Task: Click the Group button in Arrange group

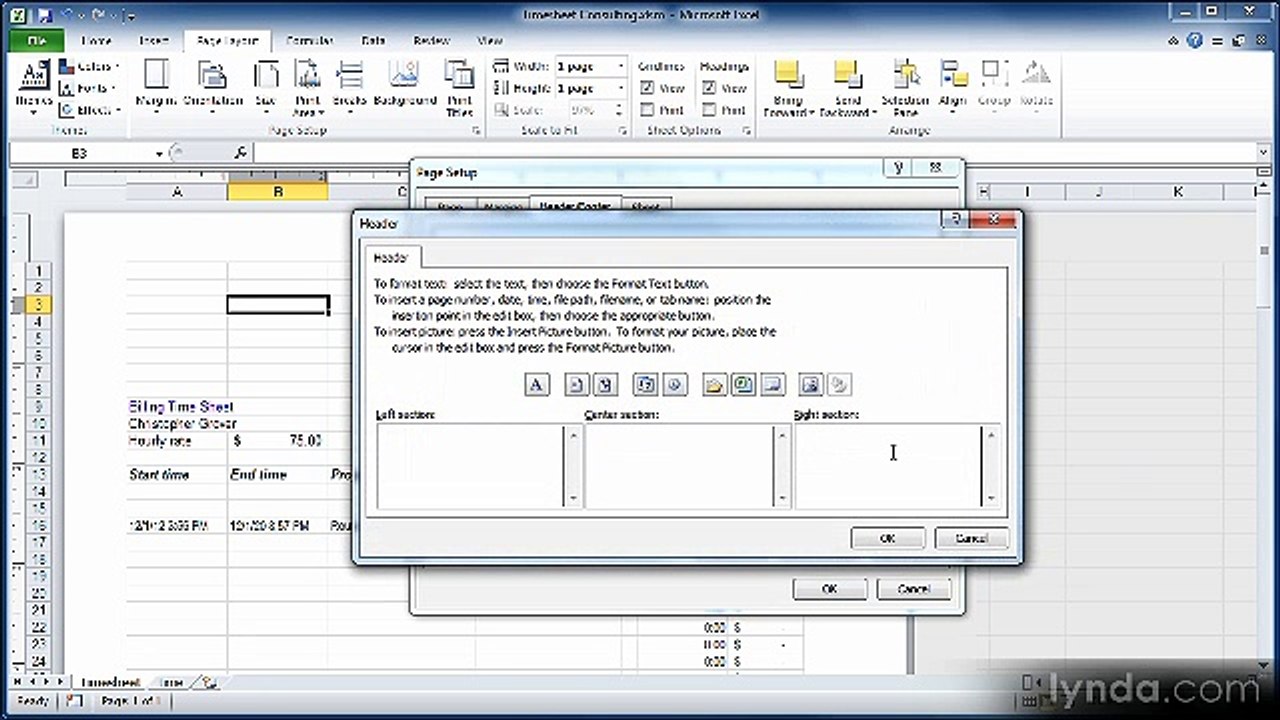Action: click(994, 88)
